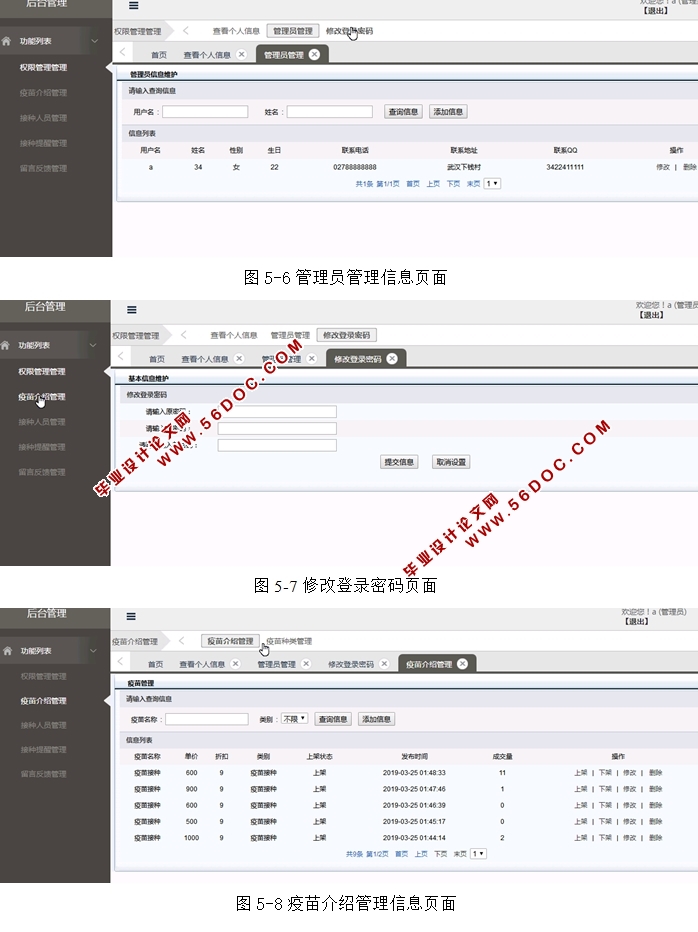This screenshot has width=698, height=932.
Task: Click 添加信息 button in Figure 5-8
Action: pyautogui.click(x=376, y=719)
